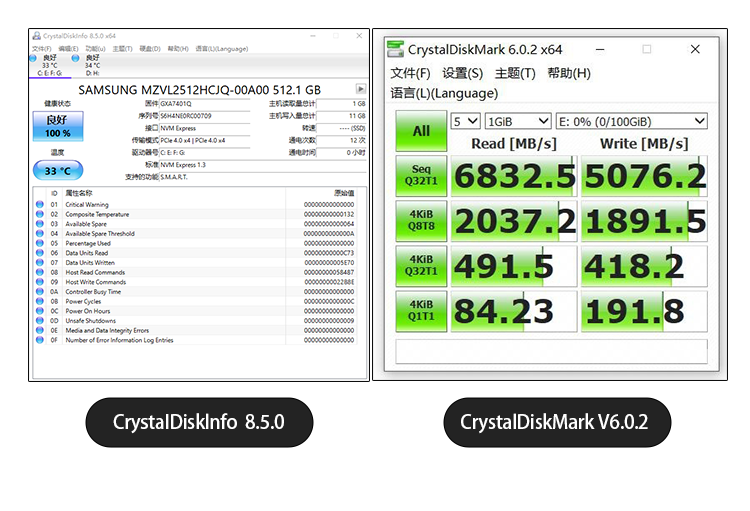Run the Seq Q32T1 test button
Image resolution: width=750 pixels, height=511 pixels.
(x=421, y=176)
